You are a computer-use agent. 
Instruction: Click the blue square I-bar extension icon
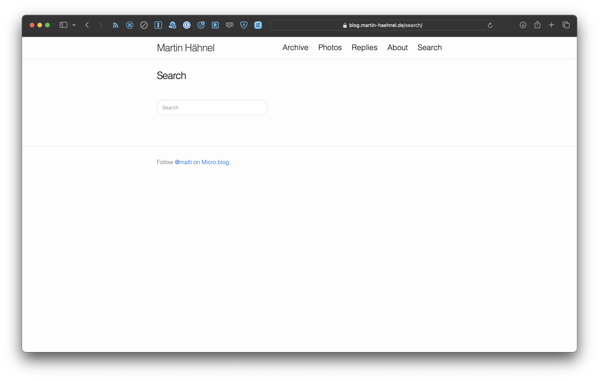click(158, 25)
